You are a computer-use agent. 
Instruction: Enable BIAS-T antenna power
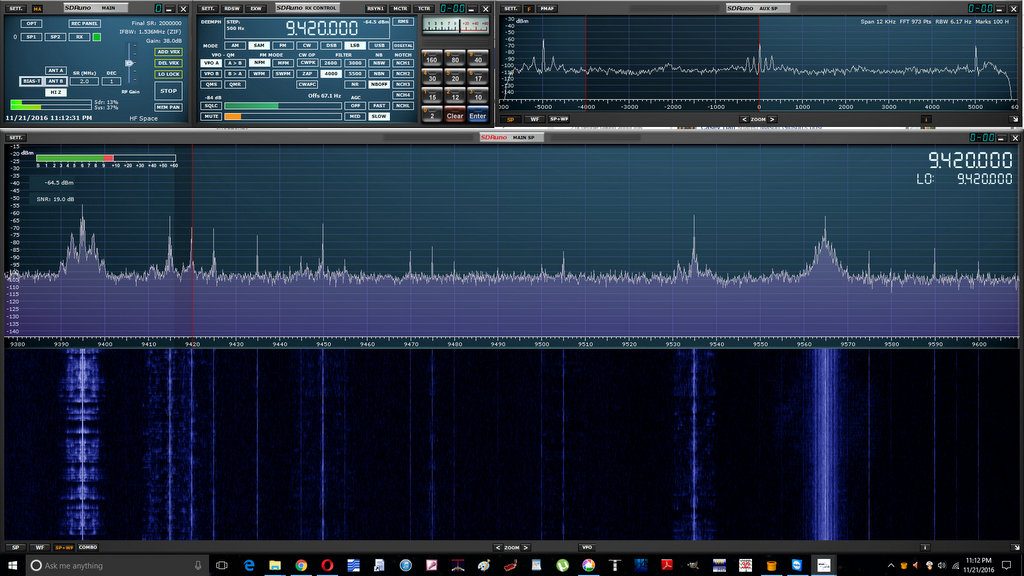pos(30,81)
